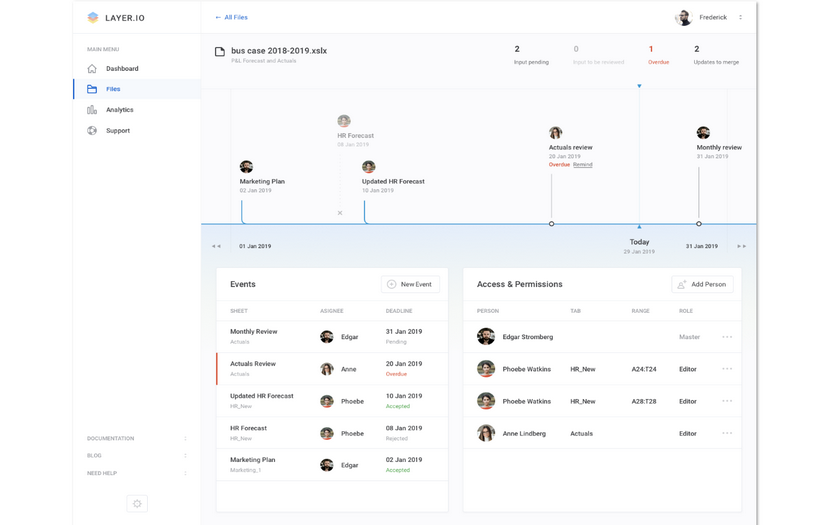Click Anne Lindberg's avatar in permissions
The image size is (825, 525).
pyautogui.click(x=486, y=433)
